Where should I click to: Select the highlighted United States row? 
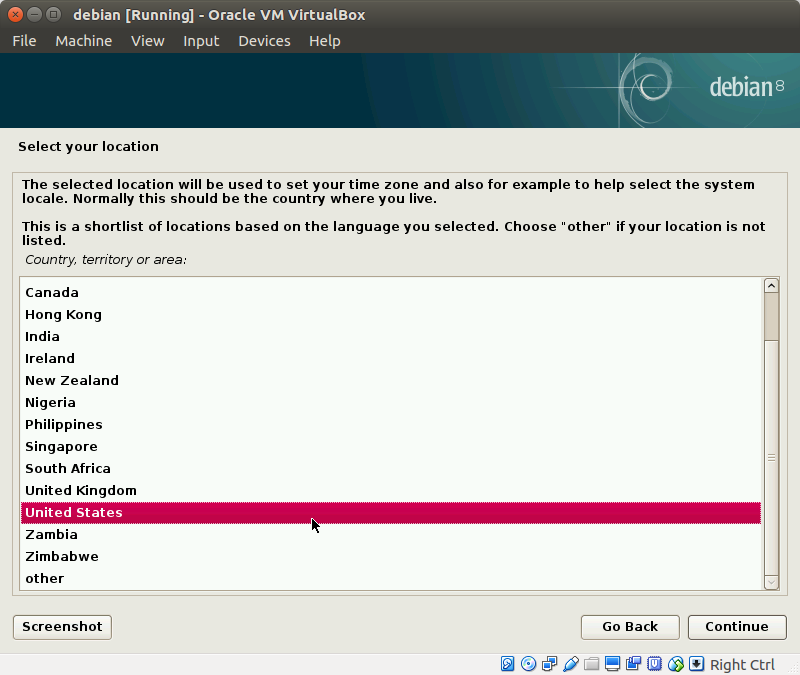tap(391, 512)
